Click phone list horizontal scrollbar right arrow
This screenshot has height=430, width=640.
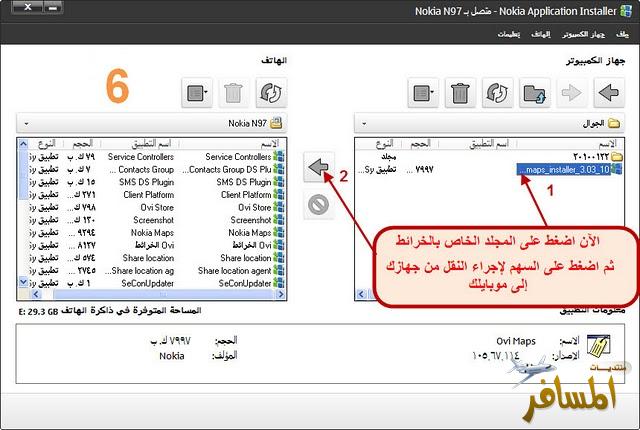(281, 294)
